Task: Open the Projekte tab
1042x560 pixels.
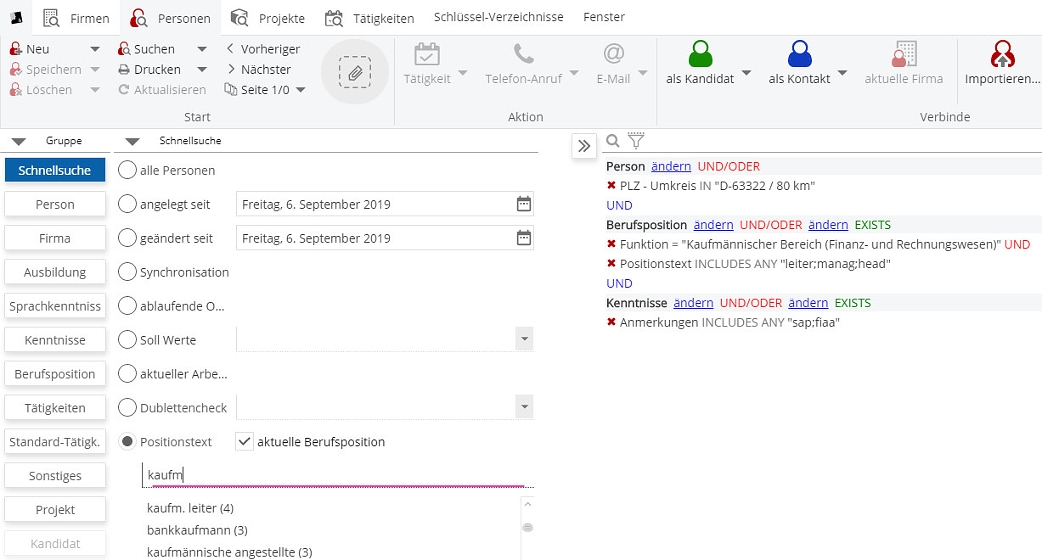Action: (268, 18)
